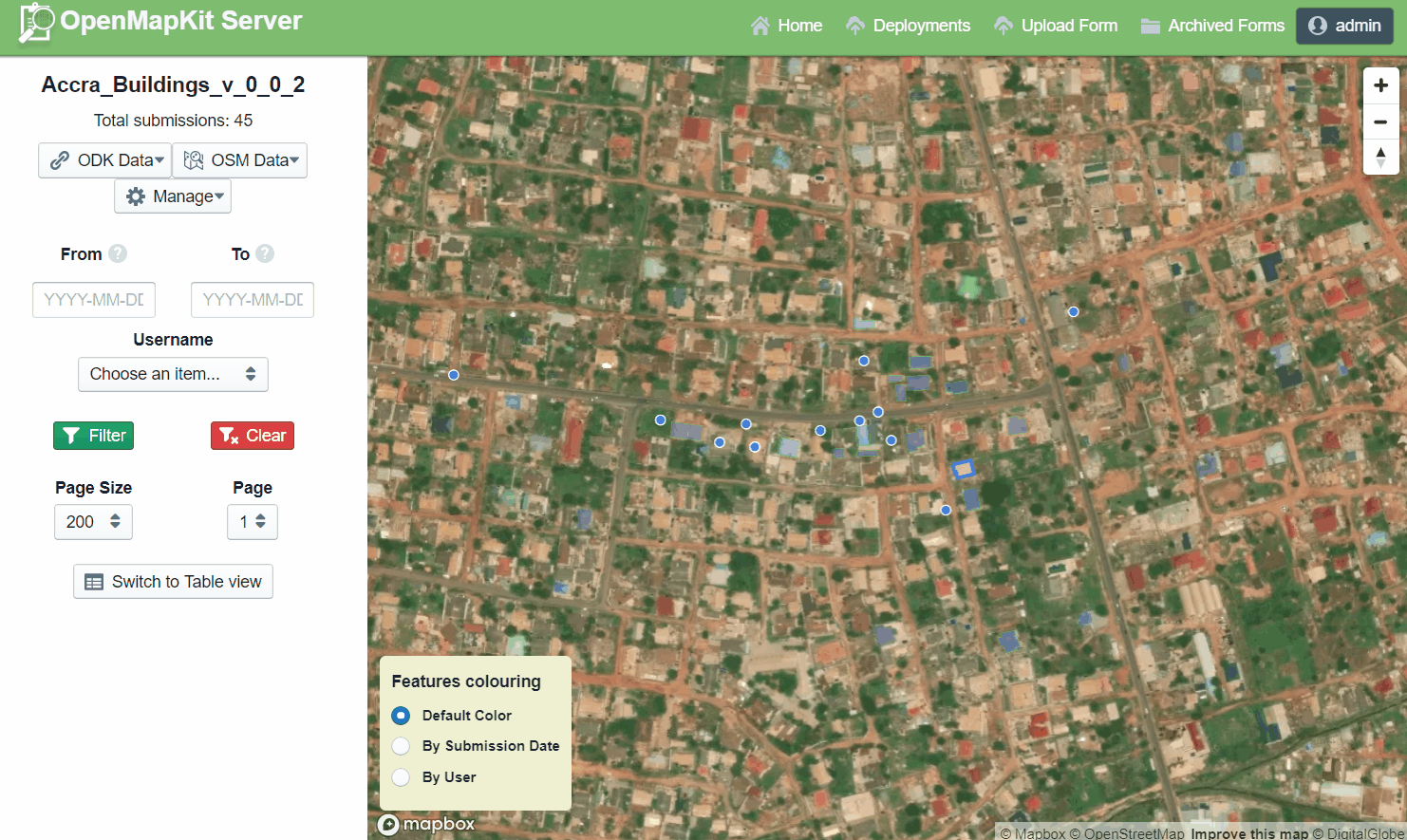Apply the green Filter button
The image size is (1407, 840).
(x=93, y=436)
